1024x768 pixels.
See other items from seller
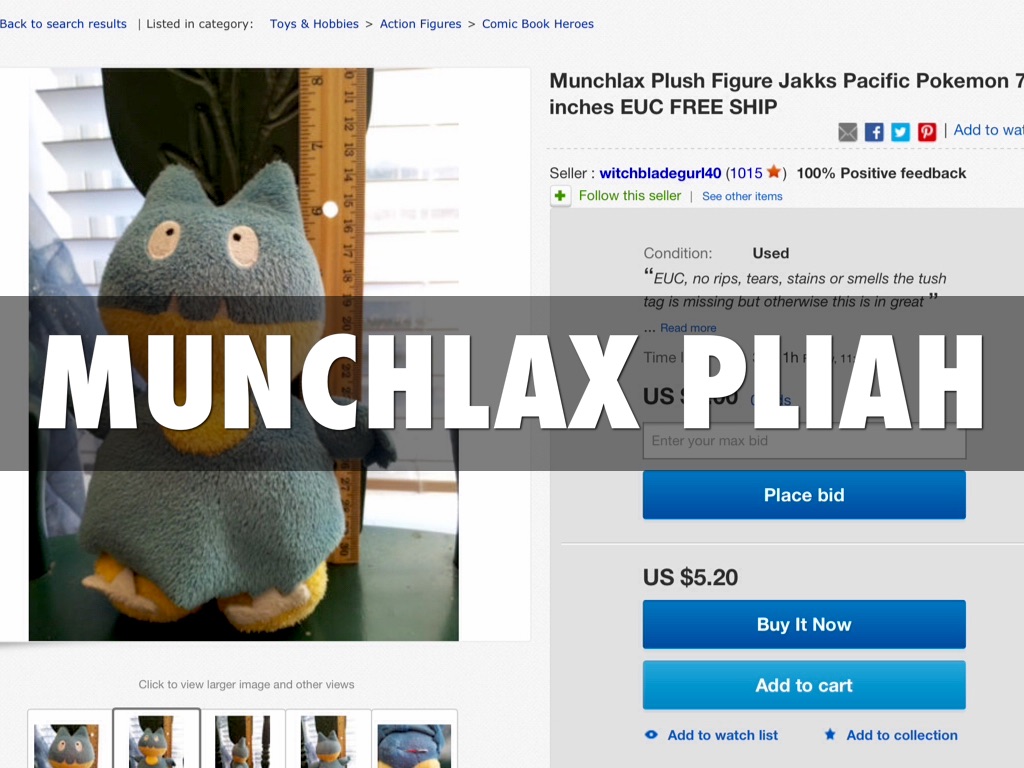pos(742,196)
